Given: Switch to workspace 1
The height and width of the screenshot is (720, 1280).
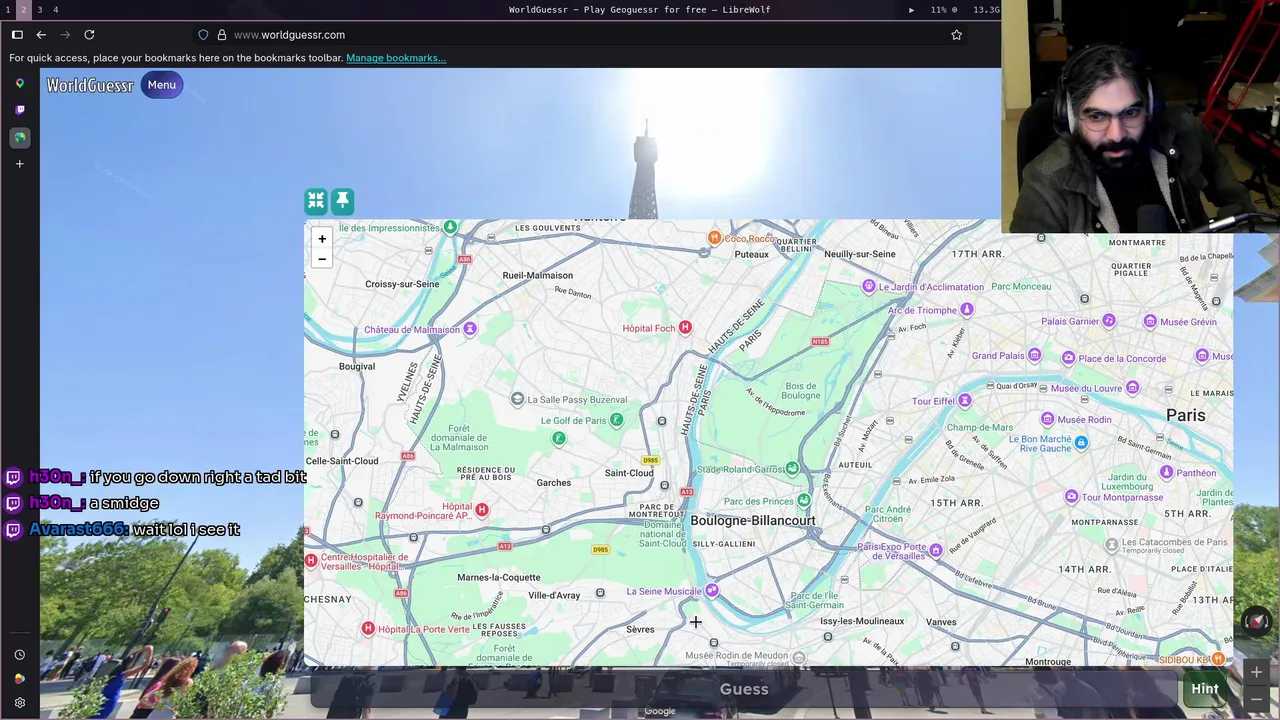Looking at the screenshot, I should click(6, 9).
